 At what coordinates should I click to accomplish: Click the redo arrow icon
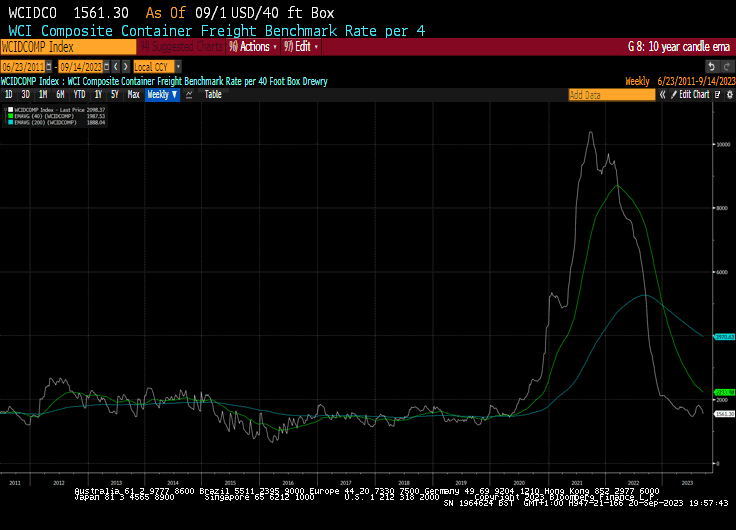pos(727,66)
